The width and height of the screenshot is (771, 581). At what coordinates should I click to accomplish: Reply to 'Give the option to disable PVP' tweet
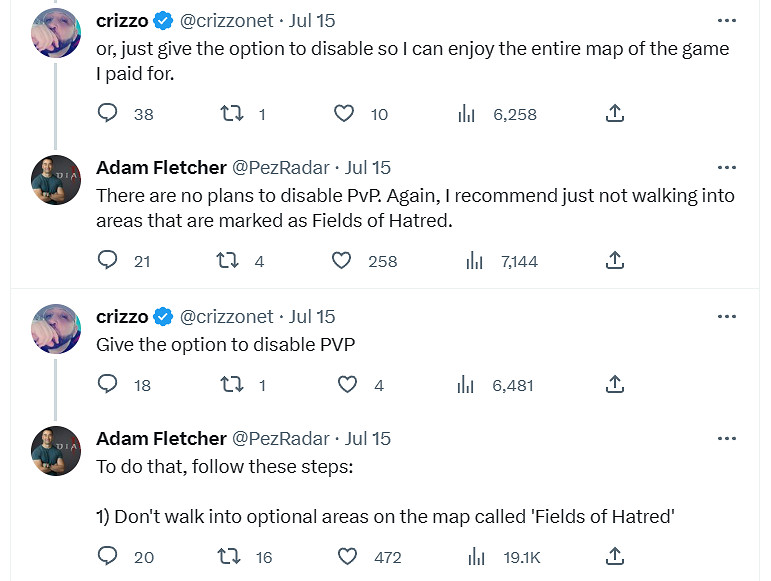[x=108, y=384]
